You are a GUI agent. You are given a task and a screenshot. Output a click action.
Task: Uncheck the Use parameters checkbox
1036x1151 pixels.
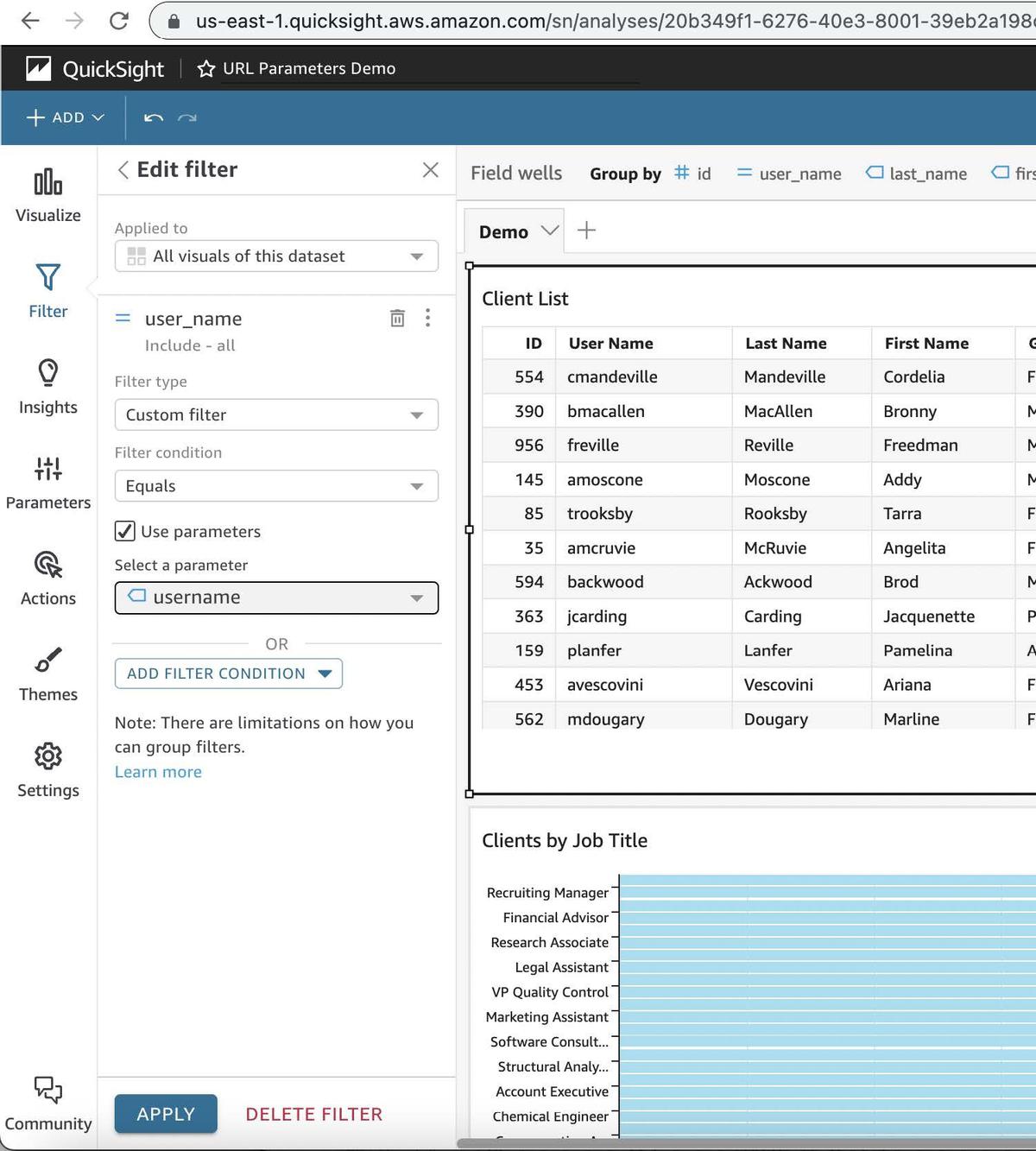coord(125,531)
